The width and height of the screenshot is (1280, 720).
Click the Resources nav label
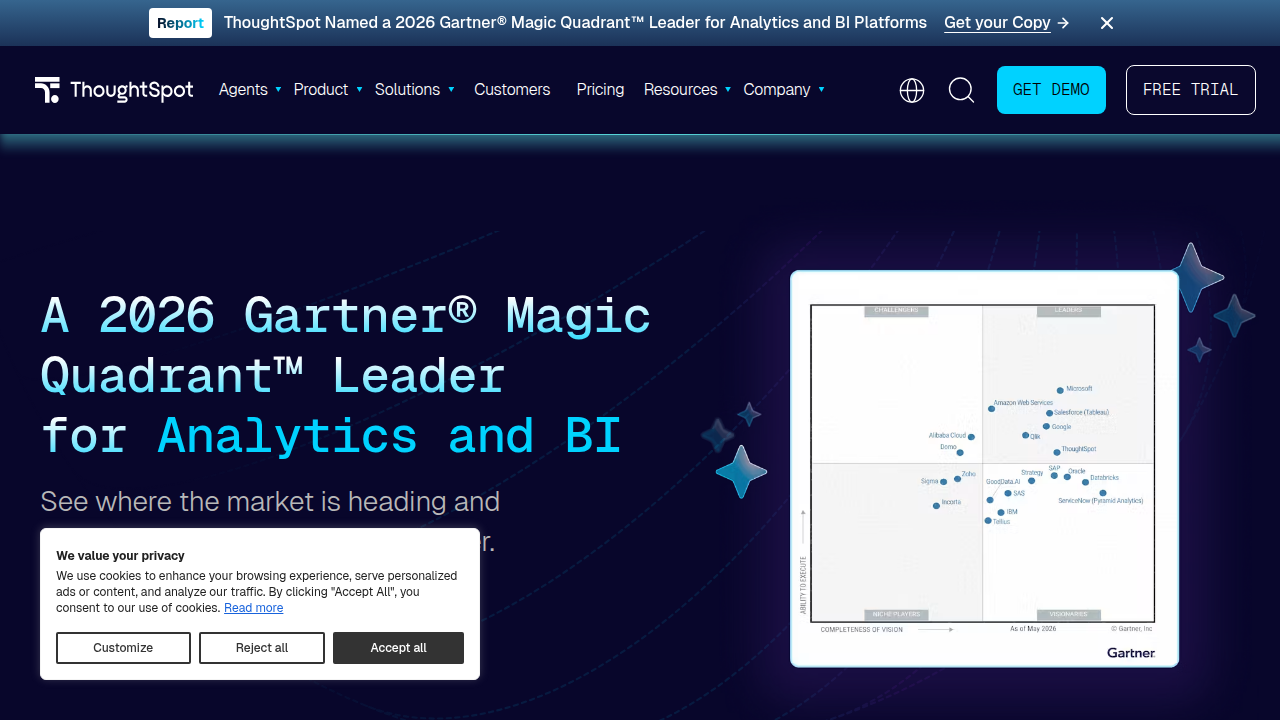tap(680, 90)
